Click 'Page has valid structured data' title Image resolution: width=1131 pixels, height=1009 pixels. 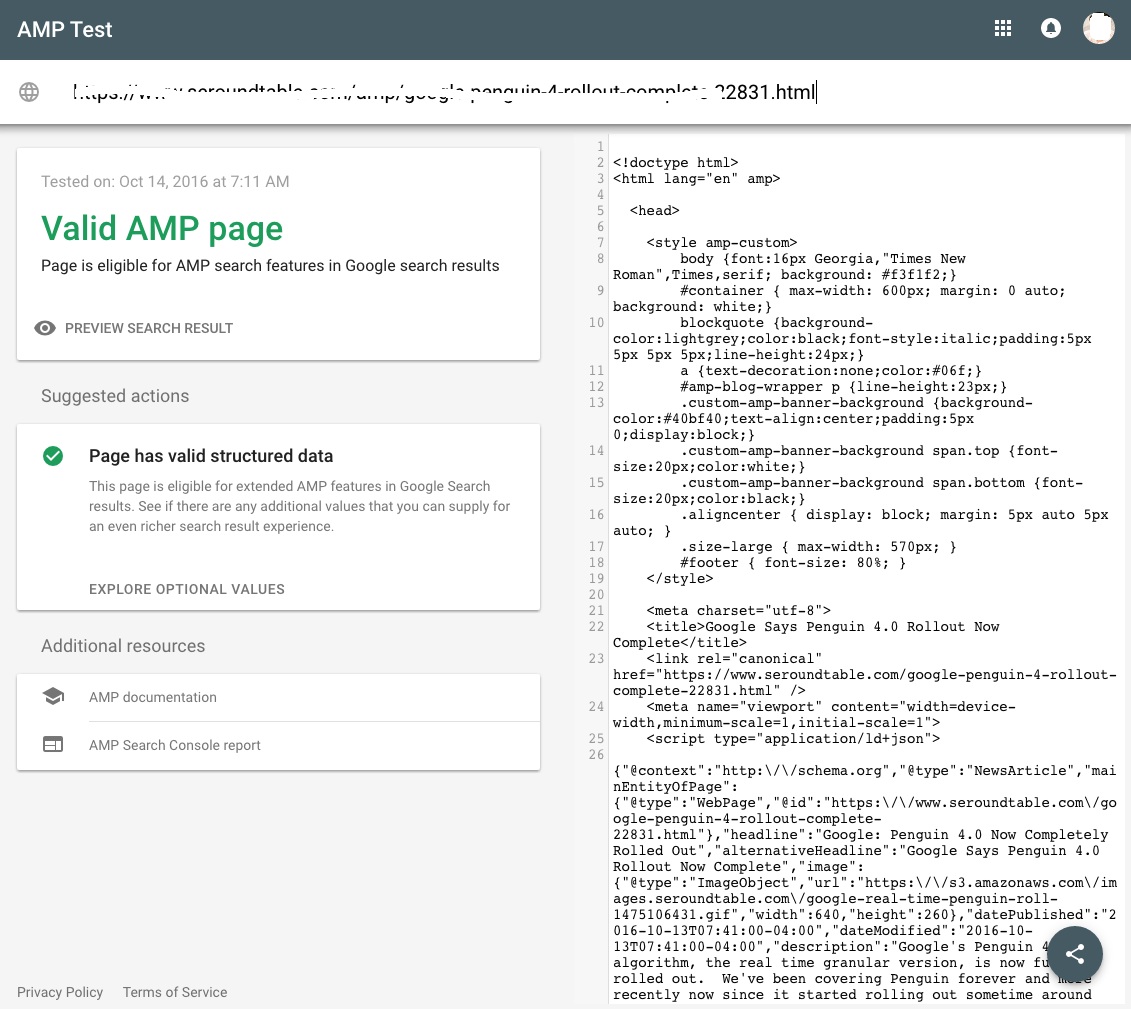[211, 456]
